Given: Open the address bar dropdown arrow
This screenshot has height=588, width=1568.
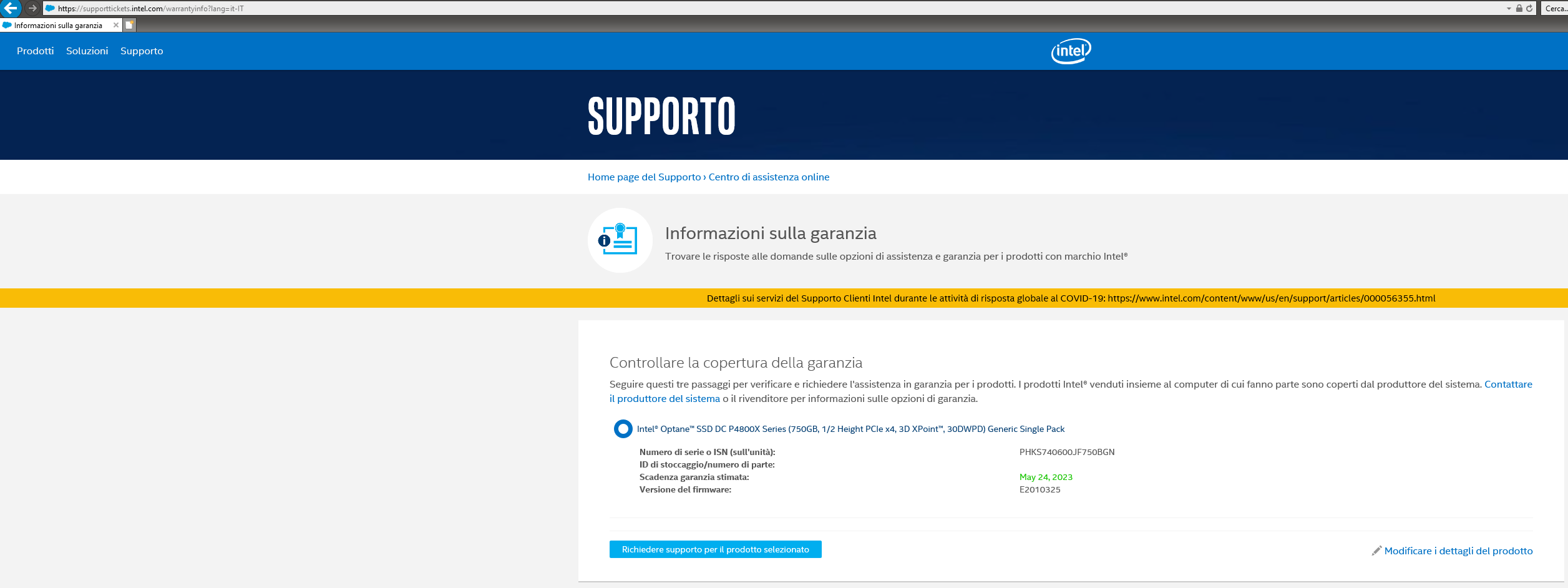Looking at the screenshot, I should coord(1509,9).
